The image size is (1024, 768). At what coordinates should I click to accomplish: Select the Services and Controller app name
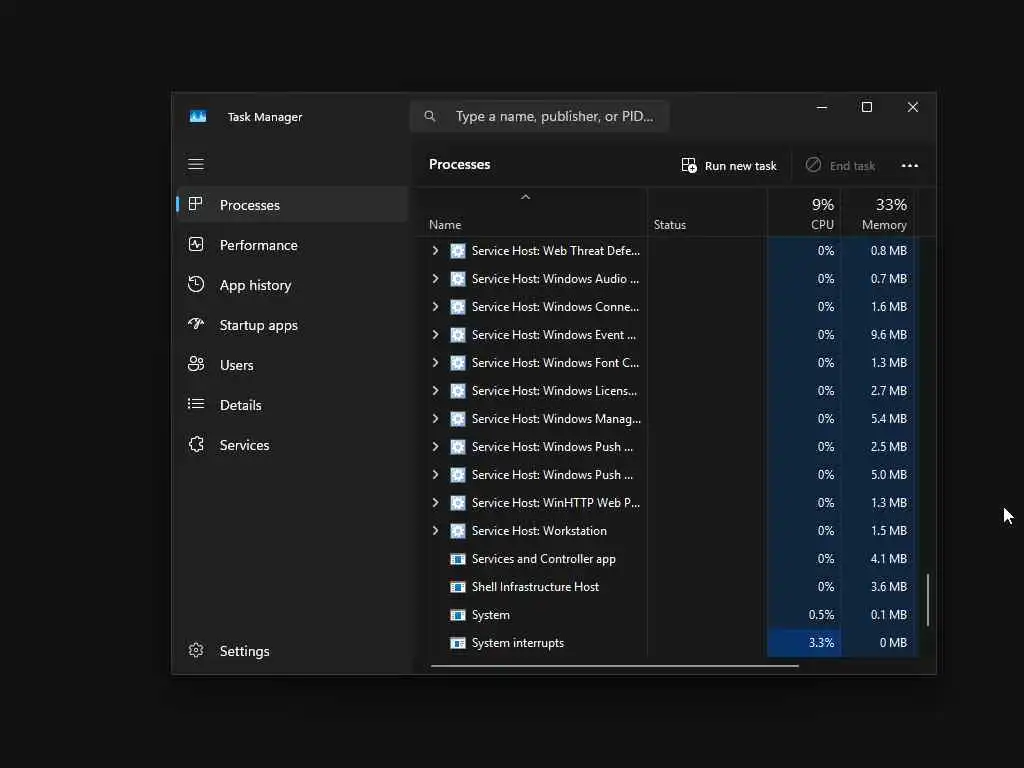click(543, 559)
